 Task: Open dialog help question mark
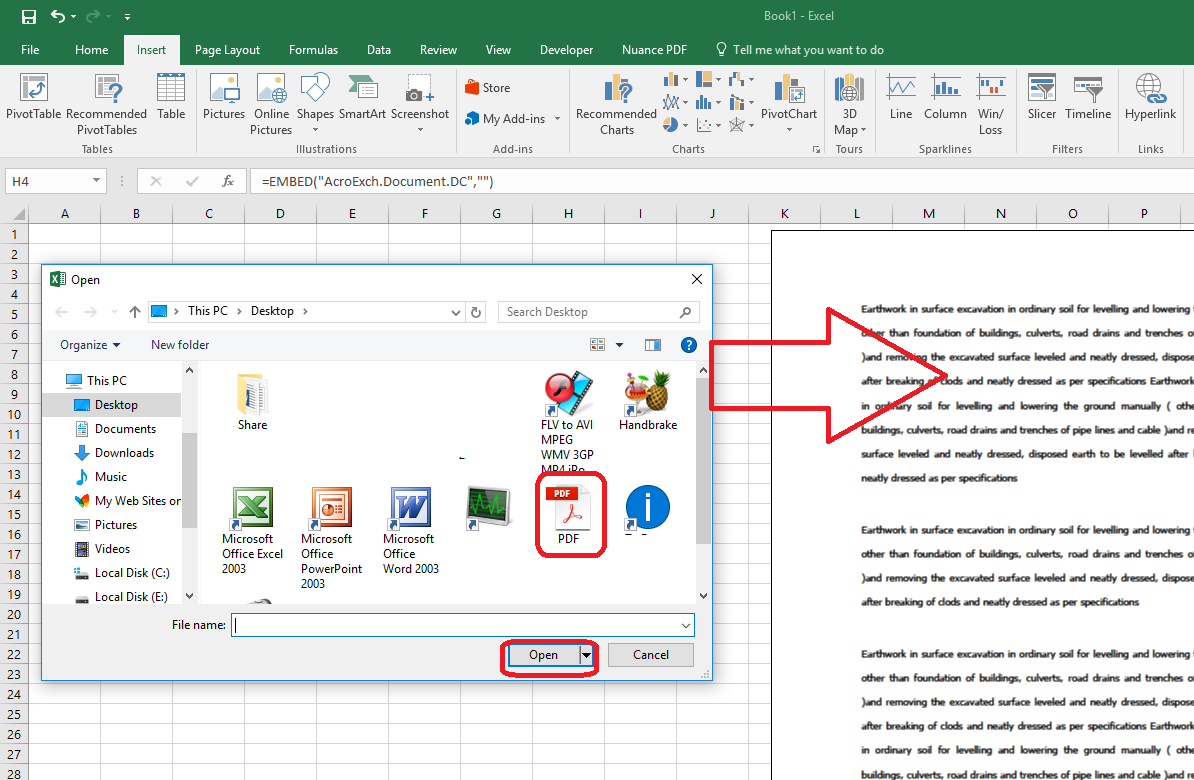click(688, 345)
